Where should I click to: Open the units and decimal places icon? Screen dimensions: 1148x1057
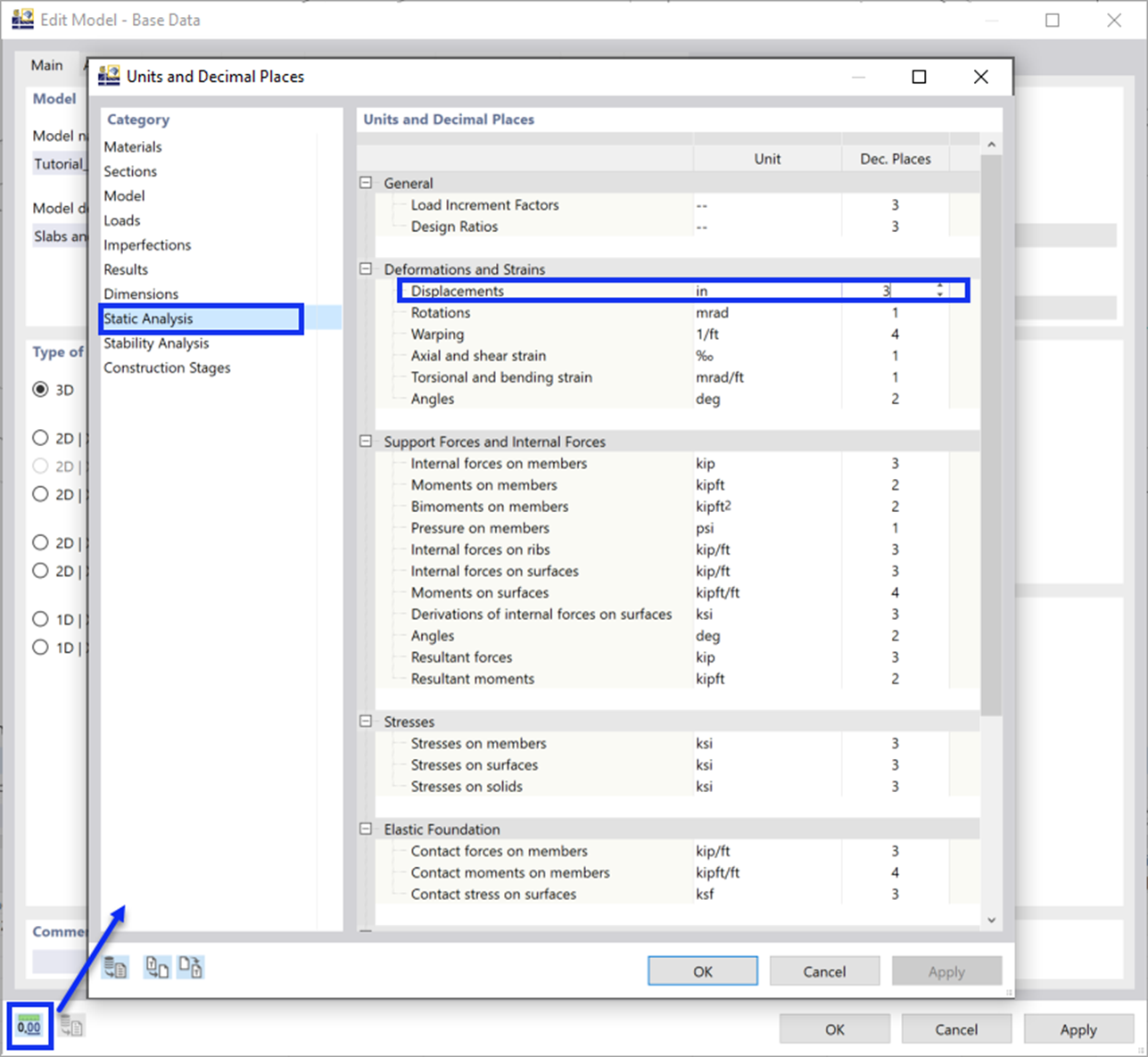(29, 1027)
